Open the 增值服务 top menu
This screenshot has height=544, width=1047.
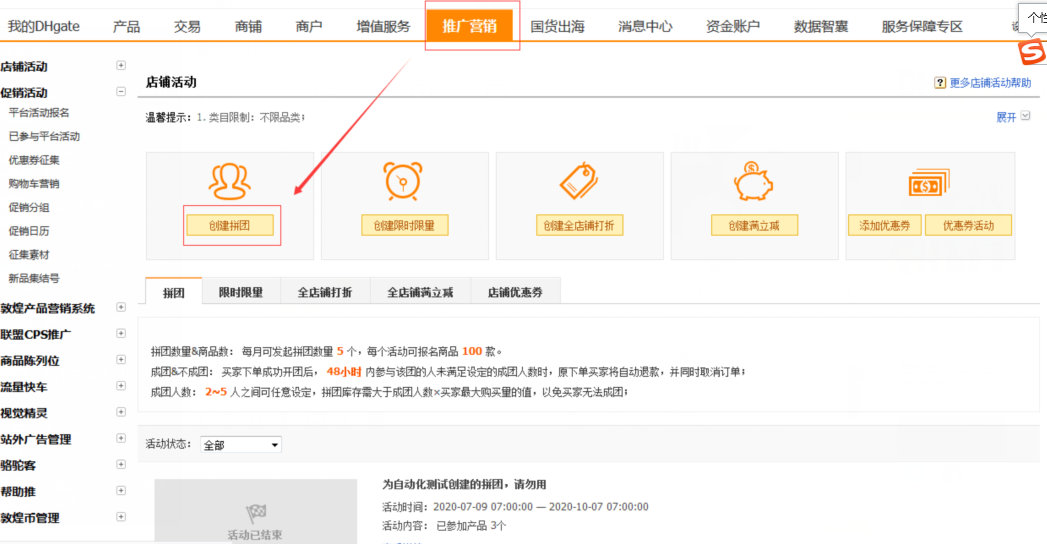[383, 27]
